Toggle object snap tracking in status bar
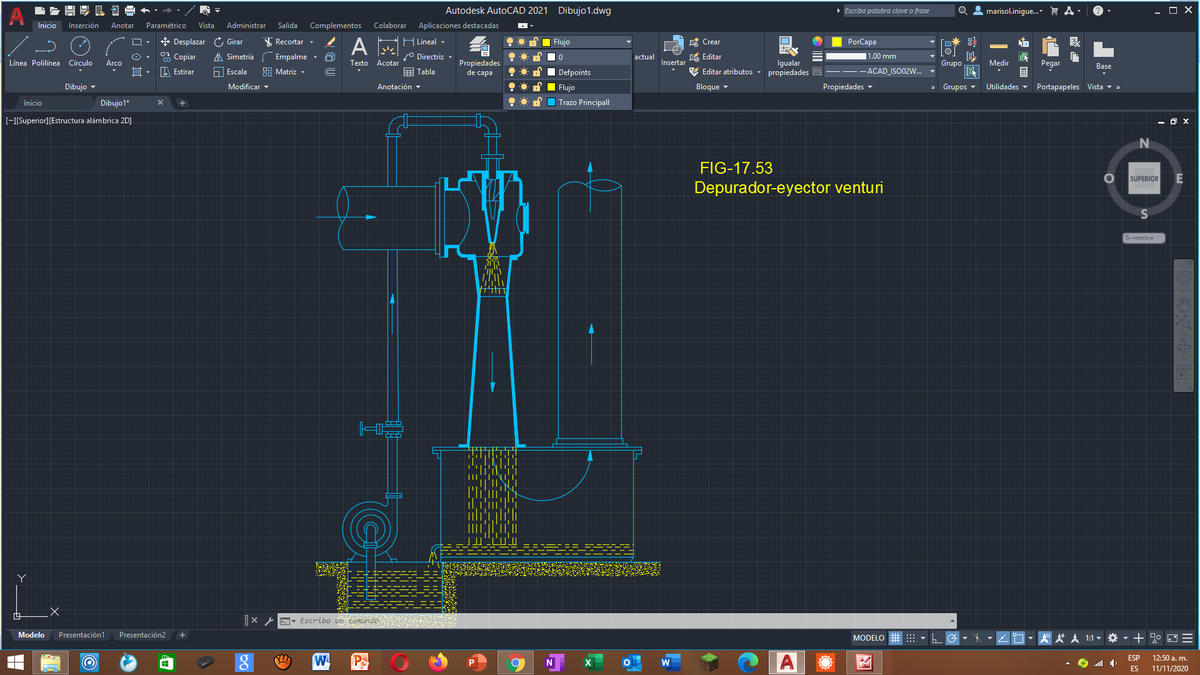Image resolution: width=1200 pixels, height=675 pixels. click(1003, 638)
